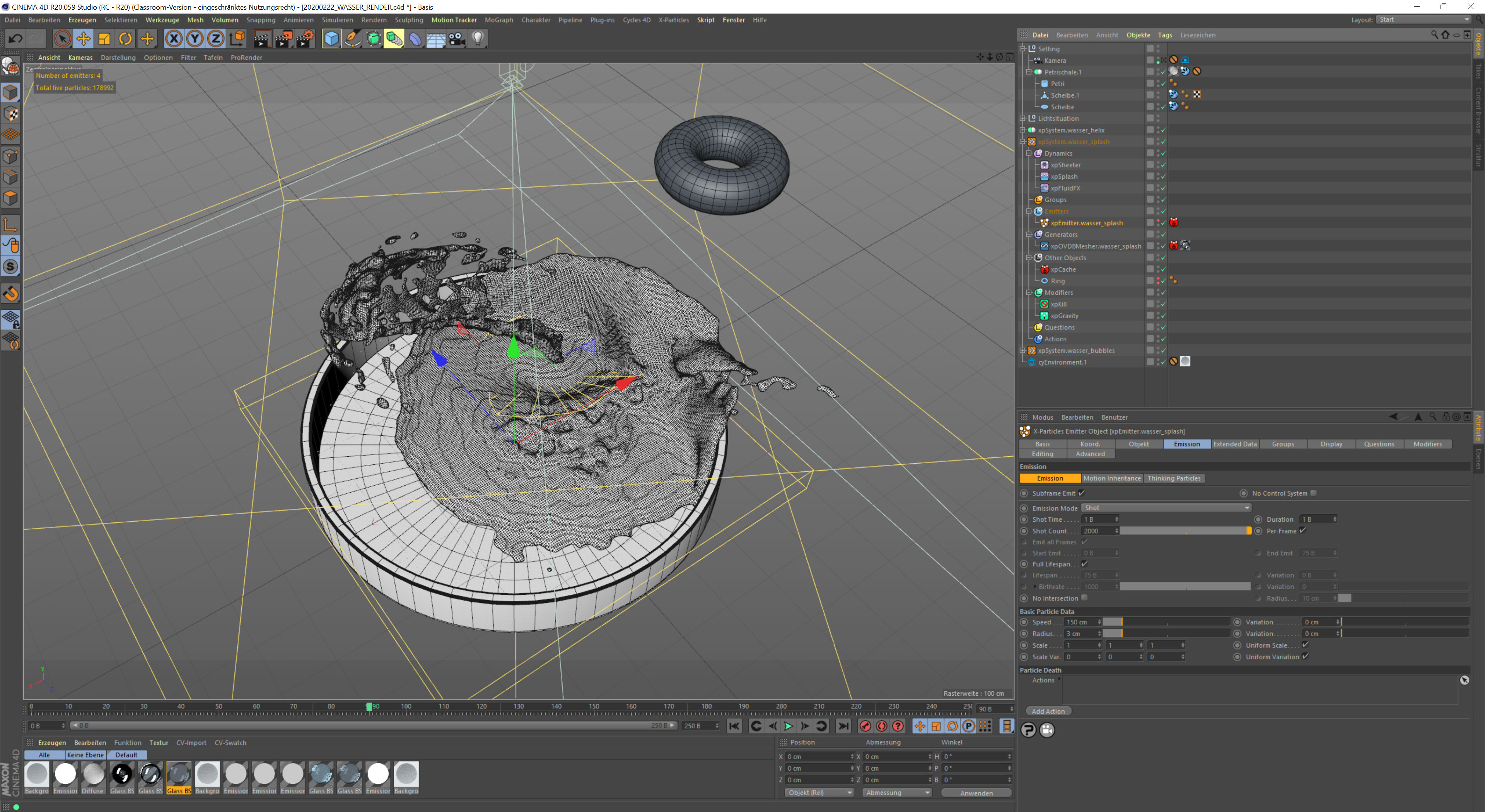The width and height of the screenshot is (1485, 812).
Task: Search objects with magnifier icon
Action: coord(1435,34)
